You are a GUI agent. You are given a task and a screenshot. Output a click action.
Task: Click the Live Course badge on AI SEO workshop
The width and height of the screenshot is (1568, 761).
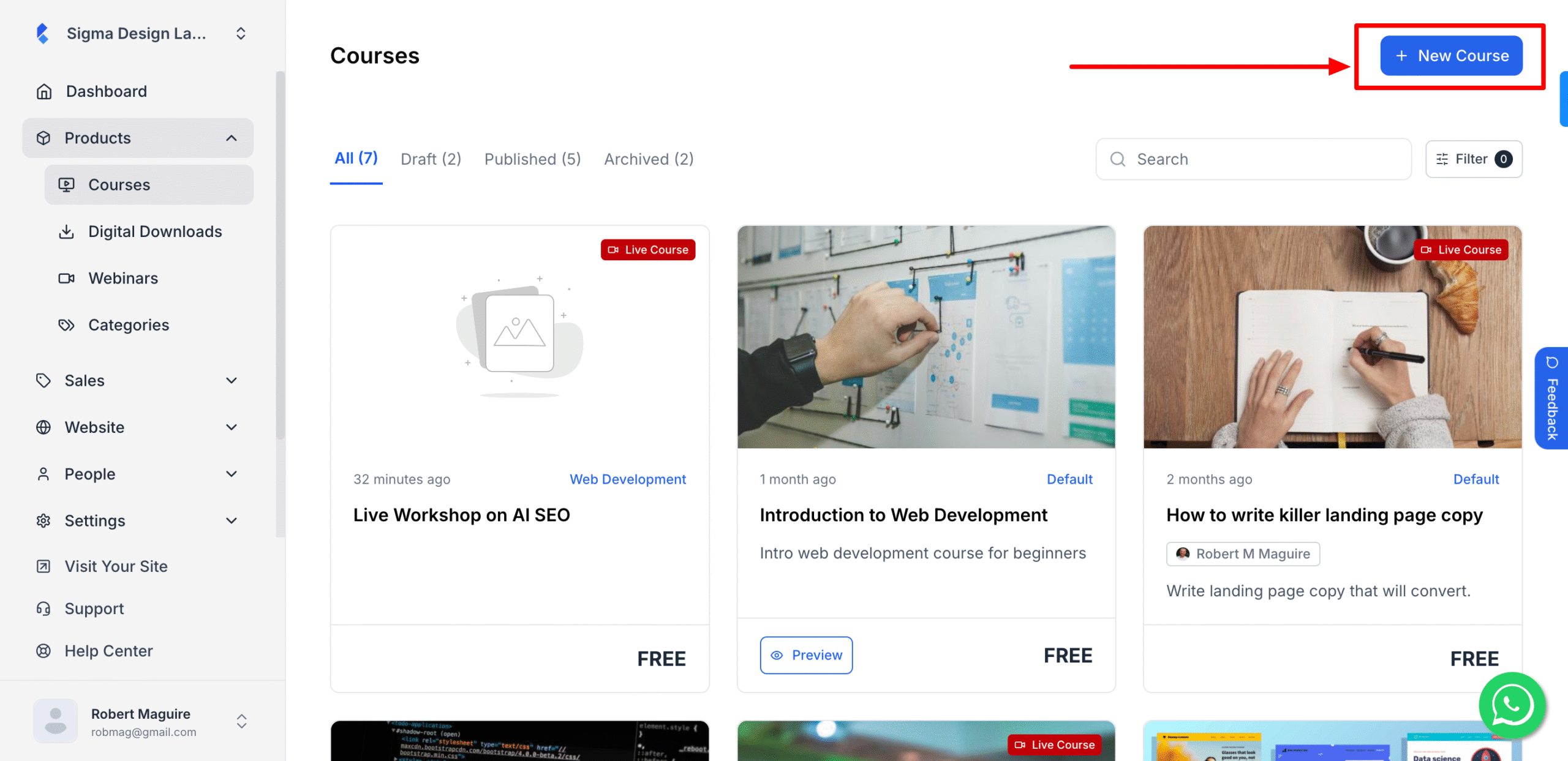(x=648, y=250)
